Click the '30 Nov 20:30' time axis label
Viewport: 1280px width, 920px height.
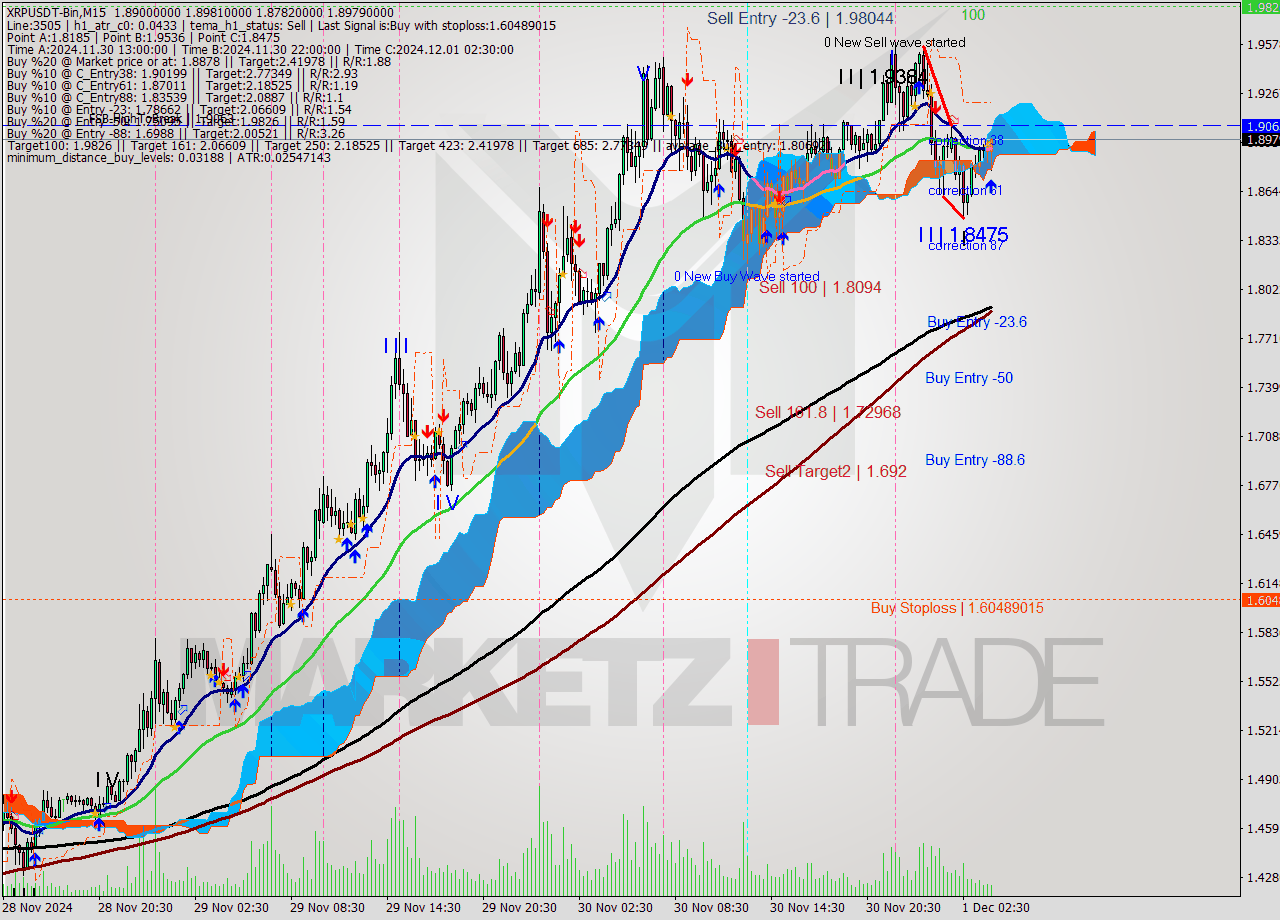pos(904,908)
